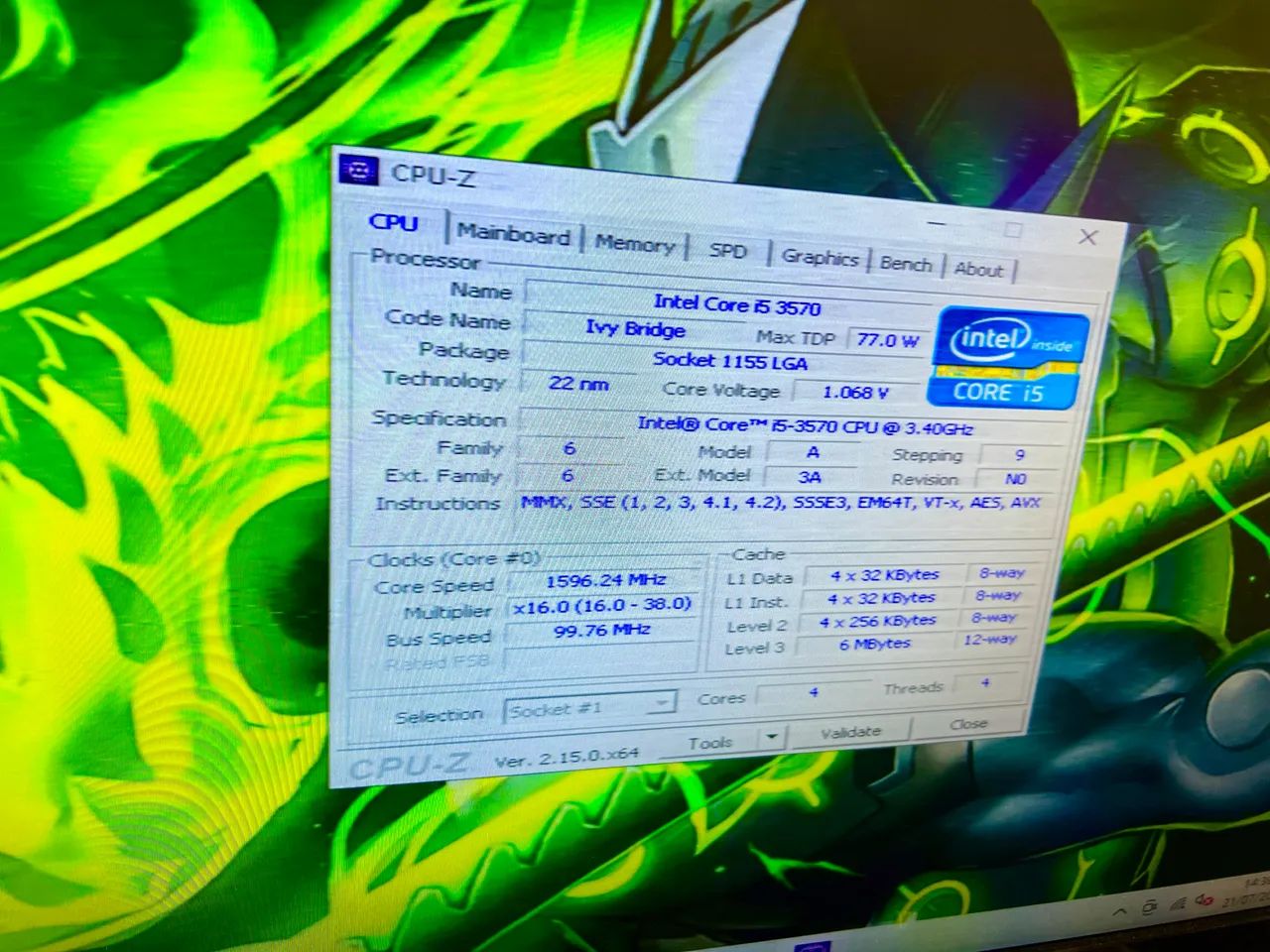Select the Code Name value Ivy Bridge
Screen dimensions: 1270x952
635,328
